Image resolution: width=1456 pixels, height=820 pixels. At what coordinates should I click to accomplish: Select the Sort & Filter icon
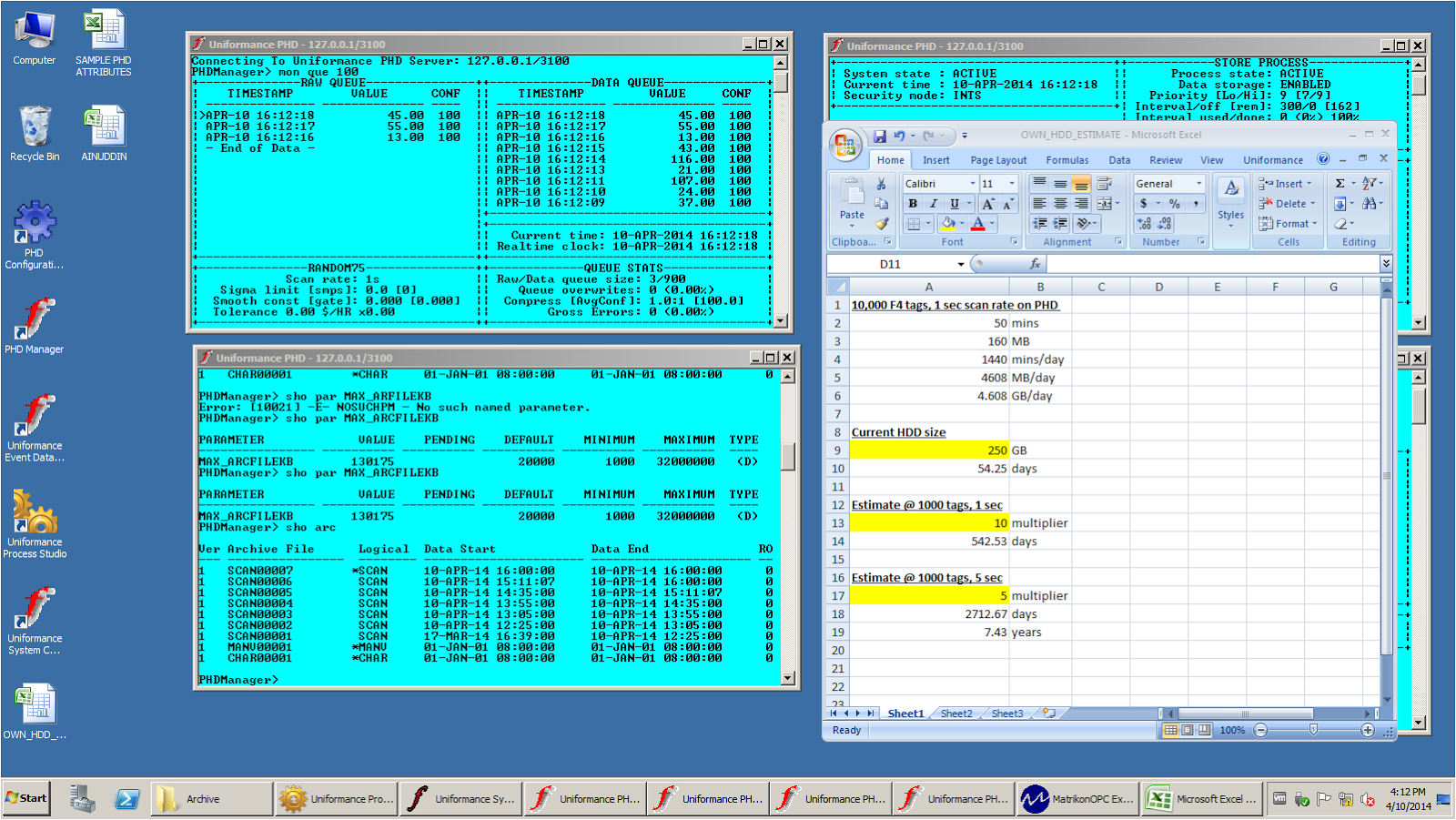pos(1370,183)
